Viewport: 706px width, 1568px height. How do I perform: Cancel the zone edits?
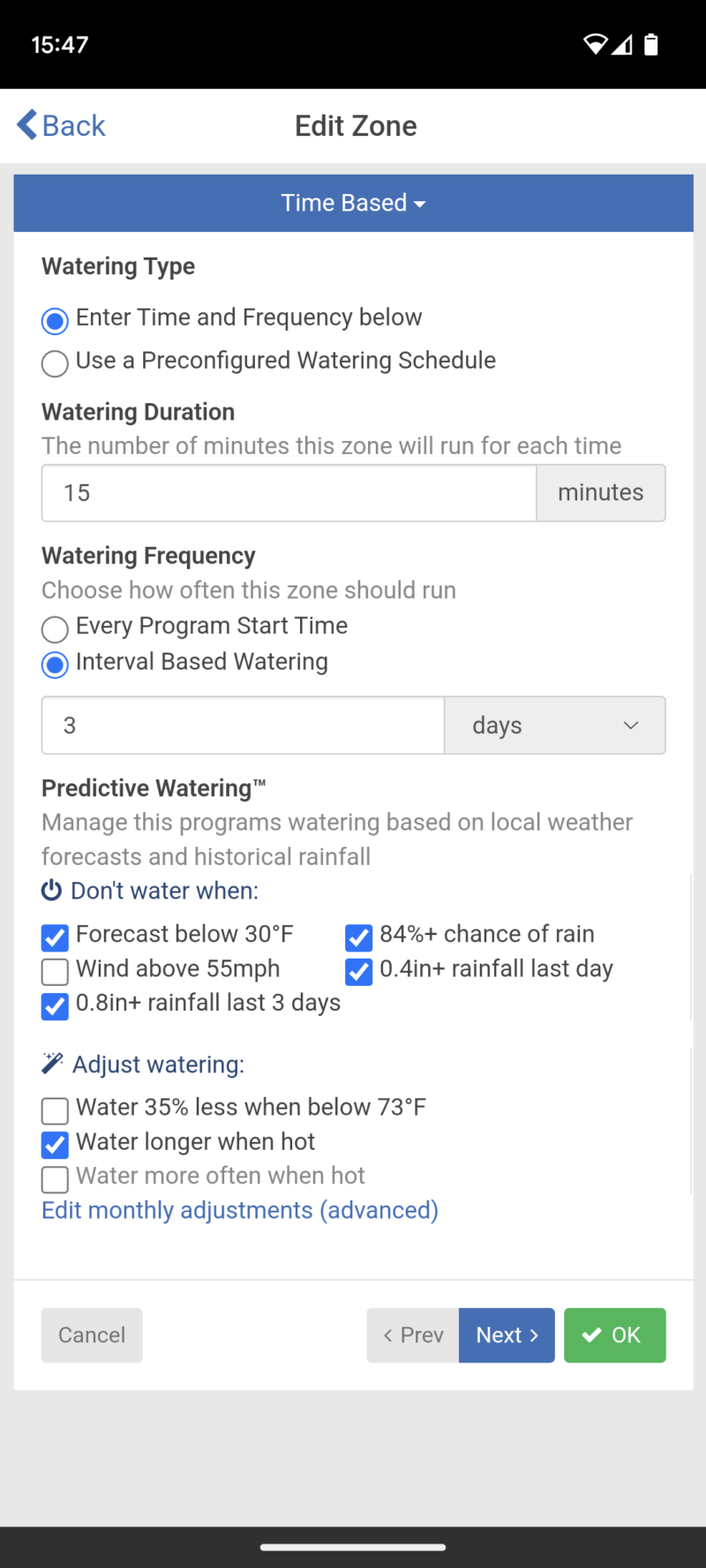pos(91,1334)
